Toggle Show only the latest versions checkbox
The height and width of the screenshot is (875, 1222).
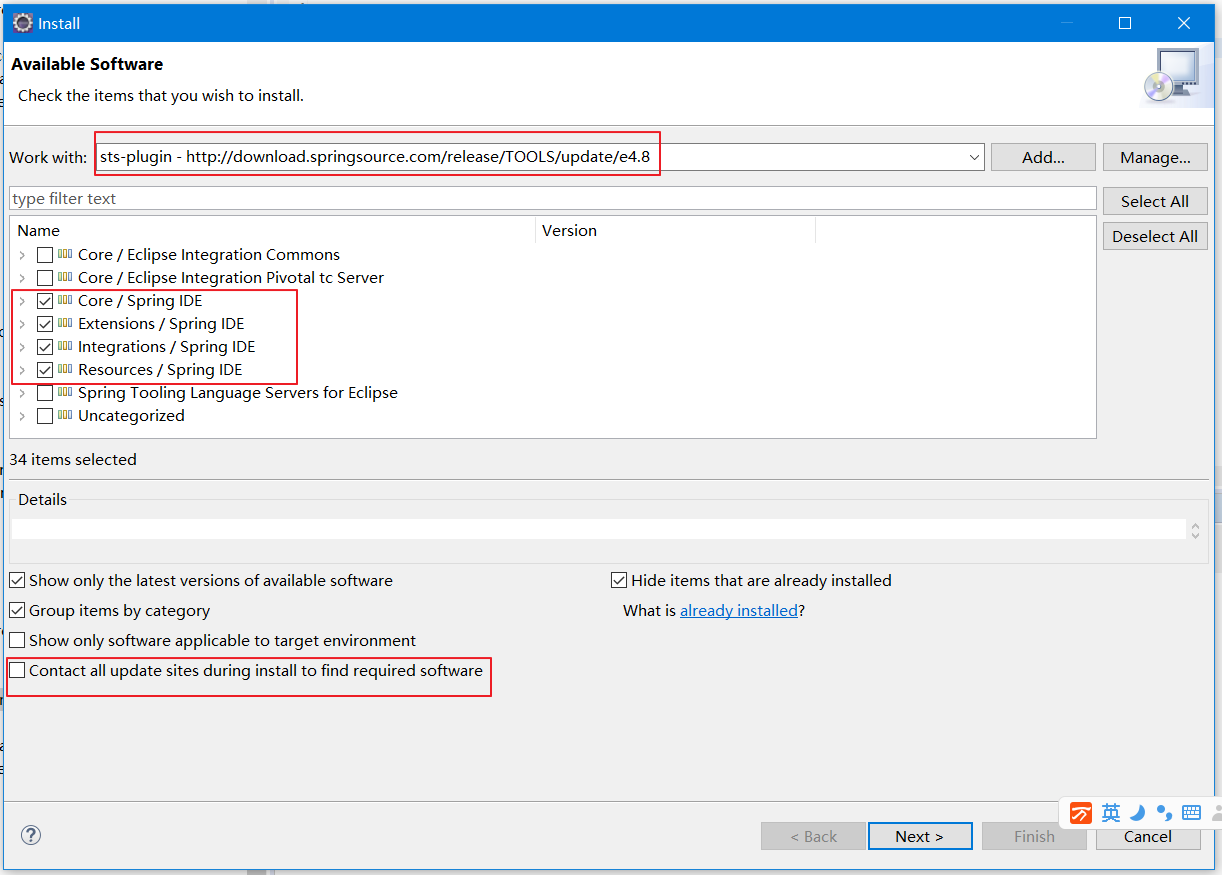point(17,580)
